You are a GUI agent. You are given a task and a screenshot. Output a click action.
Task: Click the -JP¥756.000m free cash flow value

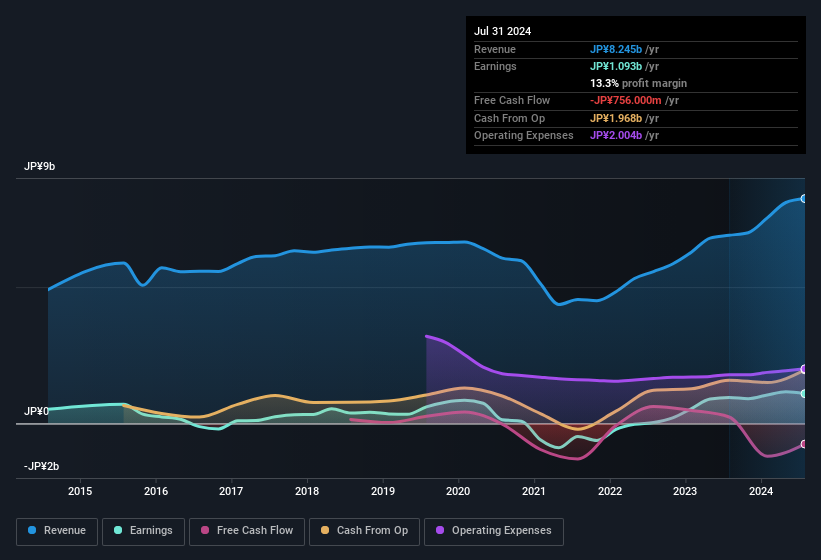(626, 100)
